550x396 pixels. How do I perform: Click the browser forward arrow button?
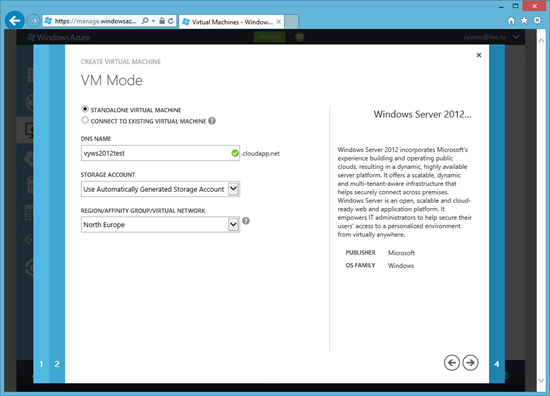33,21
